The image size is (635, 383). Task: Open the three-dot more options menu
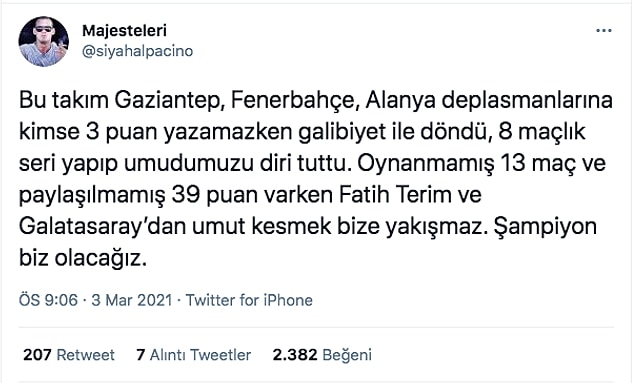point(604,31)
